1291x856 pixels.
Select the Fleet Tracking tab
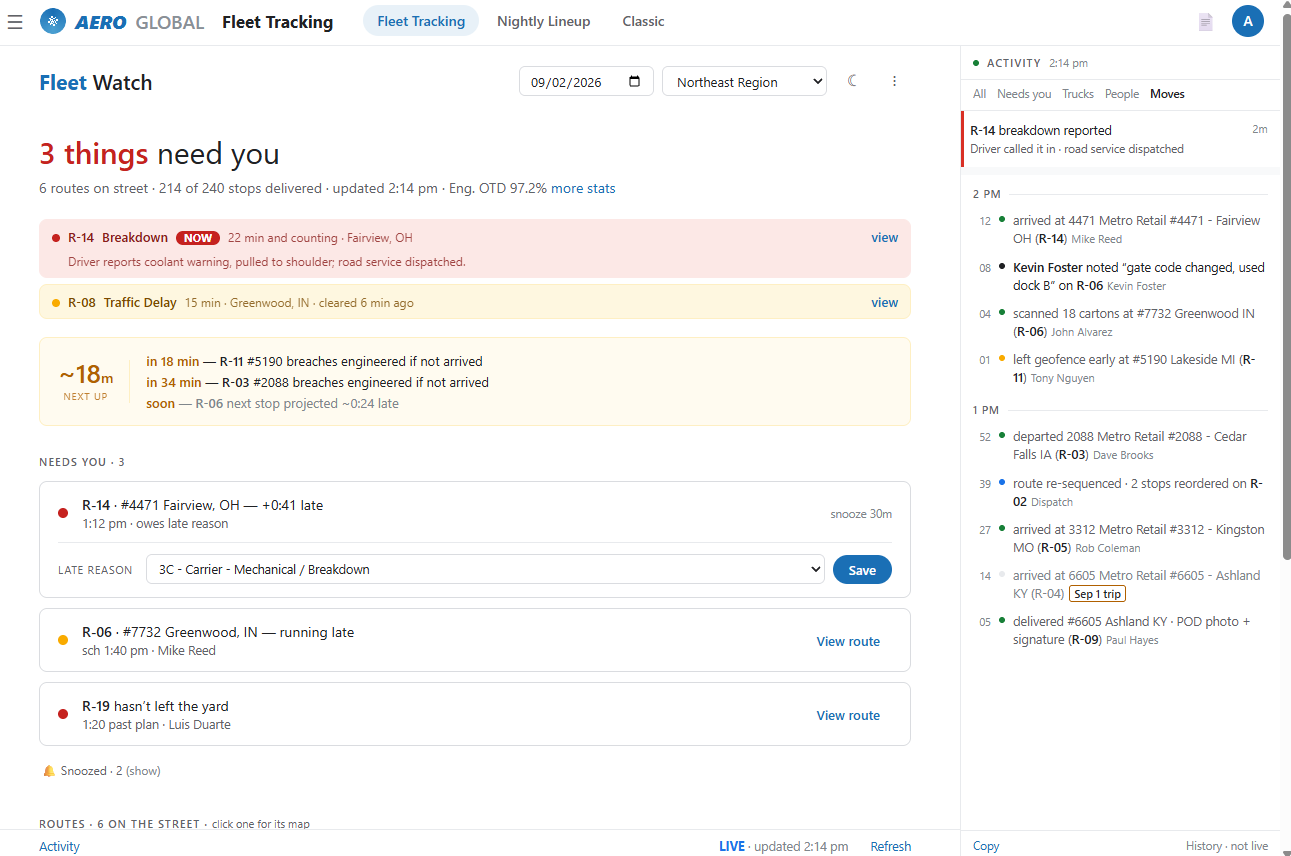[x=421, y=21]
